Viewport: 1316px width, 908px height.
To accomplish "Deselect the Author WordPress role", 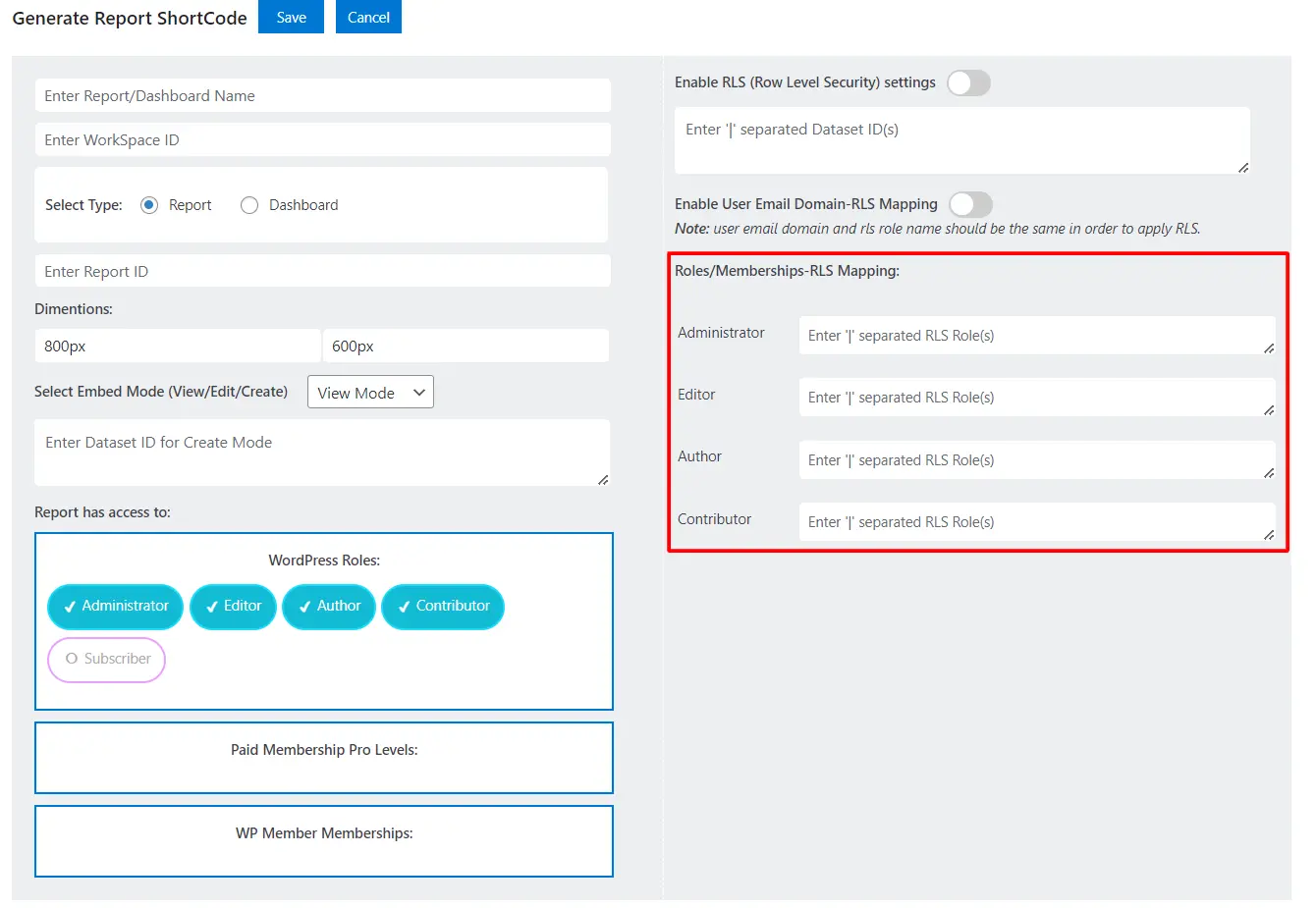I will pos(328,607).
